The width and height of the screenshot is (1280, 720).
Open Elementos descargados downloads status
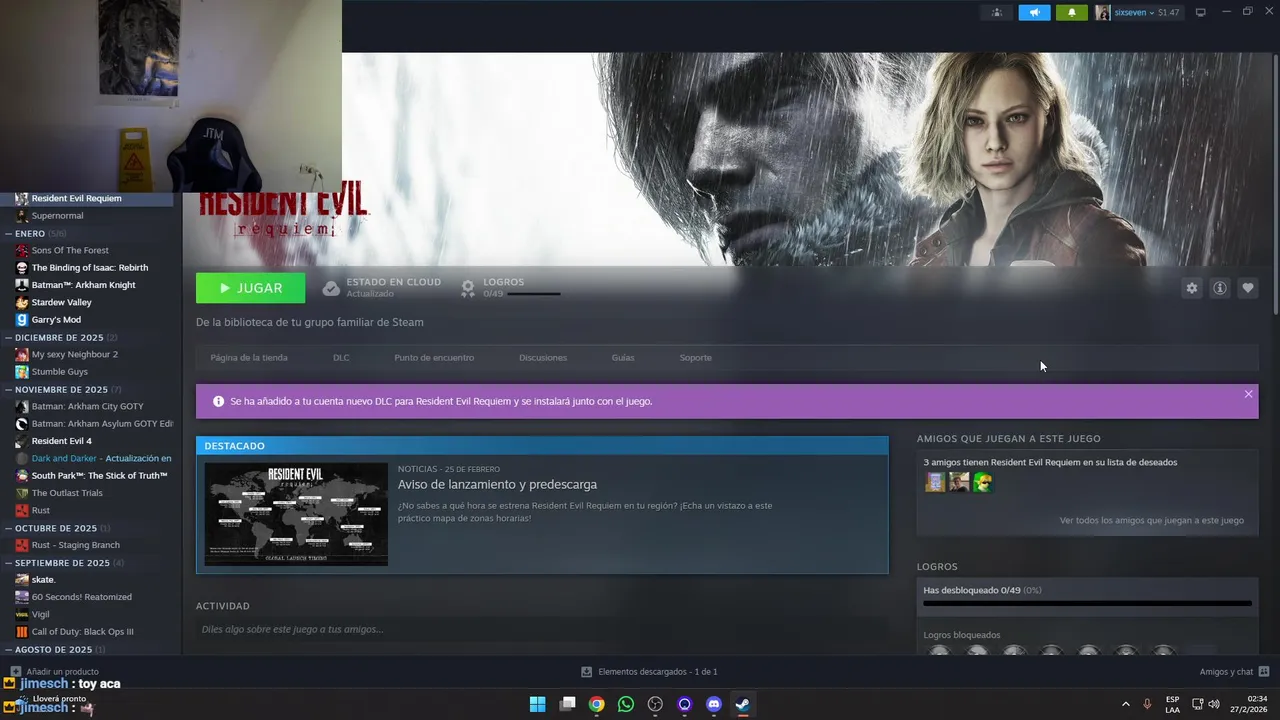pos(650,672)
